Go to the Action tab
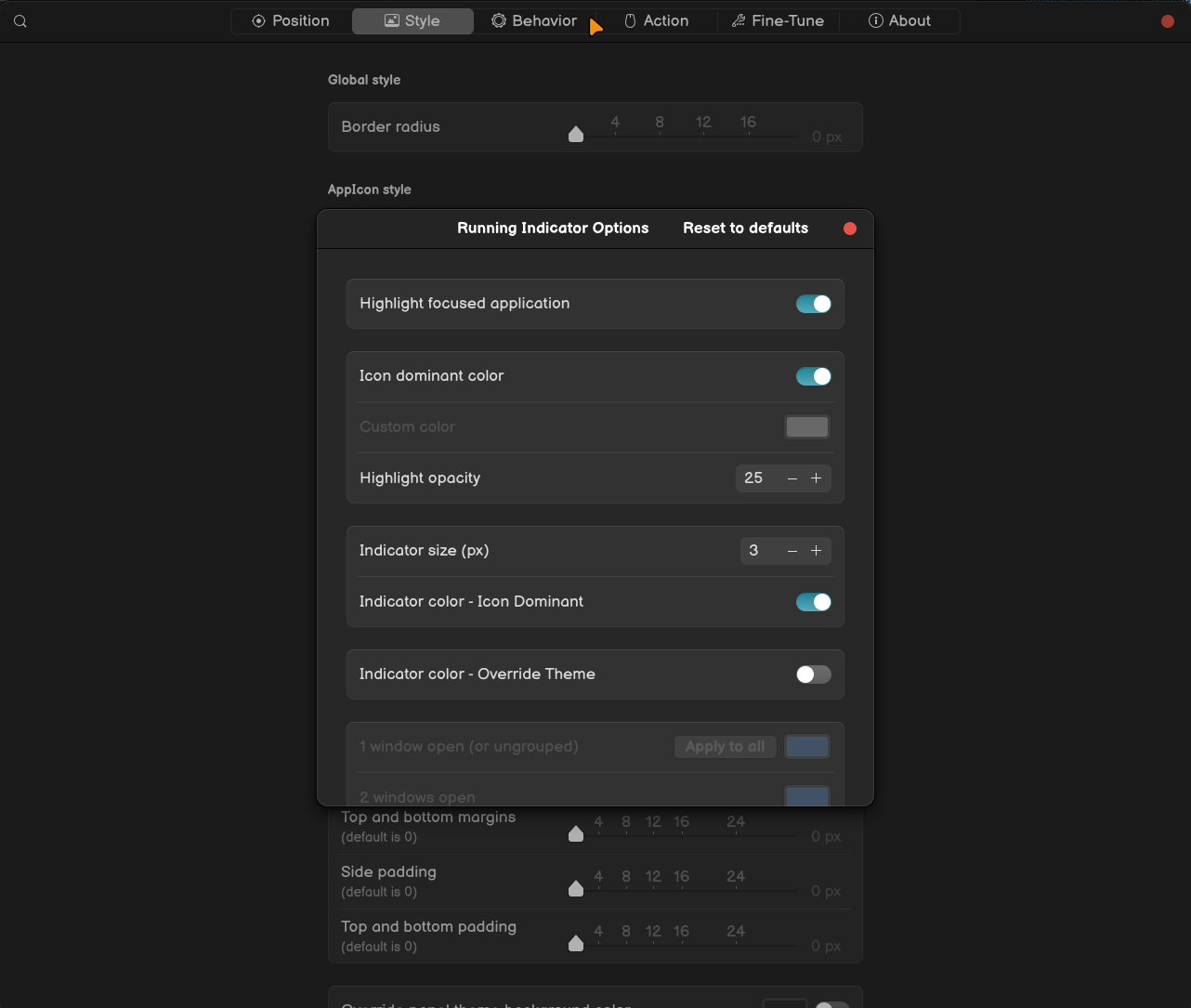The image size is (1191, 1008). [x=656, y=20]
